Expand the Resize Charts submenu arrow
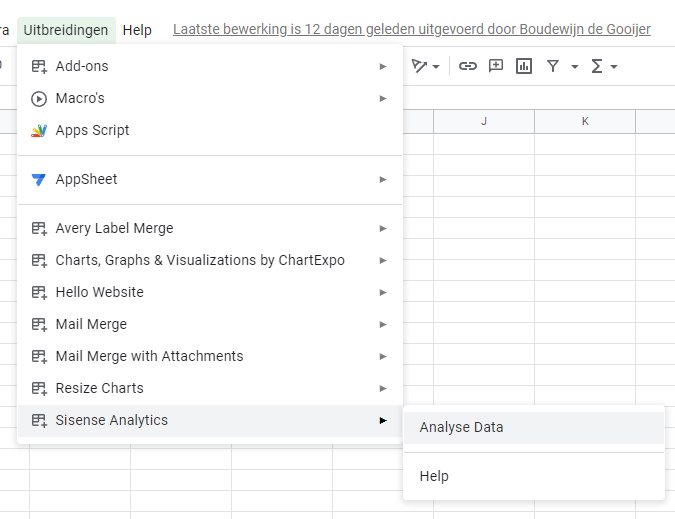This screenshot has height=519, width=675. click(383, 388)
